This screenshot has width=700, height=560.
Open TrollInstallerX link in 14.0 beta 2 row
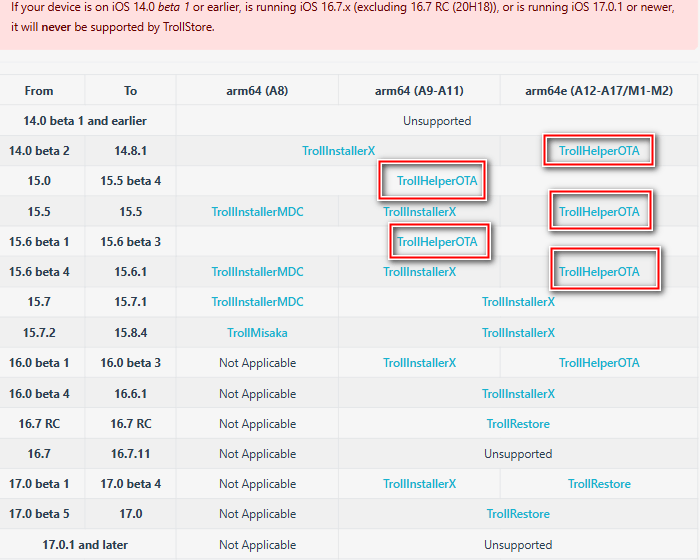tap(338, 151)
